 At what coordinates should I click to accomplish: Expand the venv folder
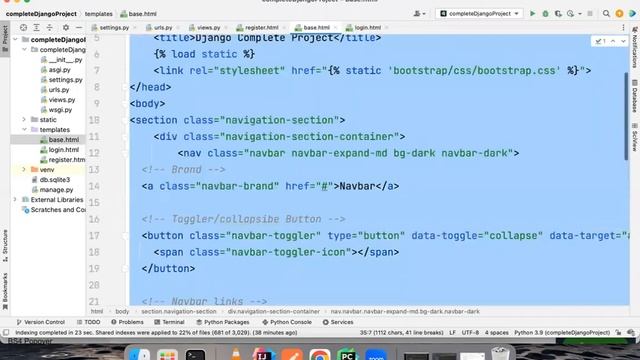tap(24, 169)
